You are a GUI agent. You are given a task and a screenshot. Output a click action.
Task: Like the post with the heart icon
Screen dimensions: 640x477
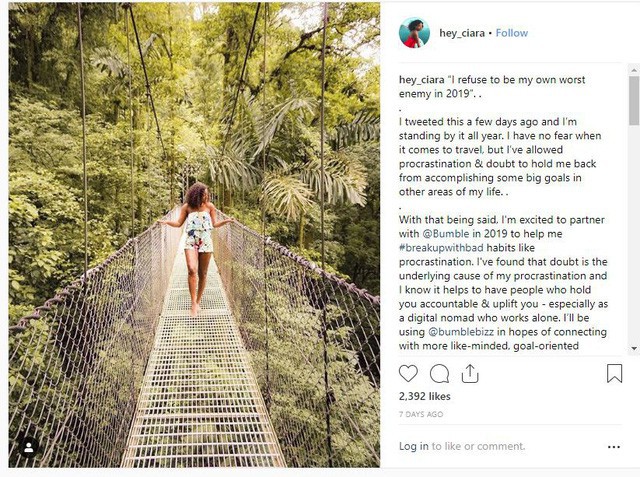click(x=408, y=373)
